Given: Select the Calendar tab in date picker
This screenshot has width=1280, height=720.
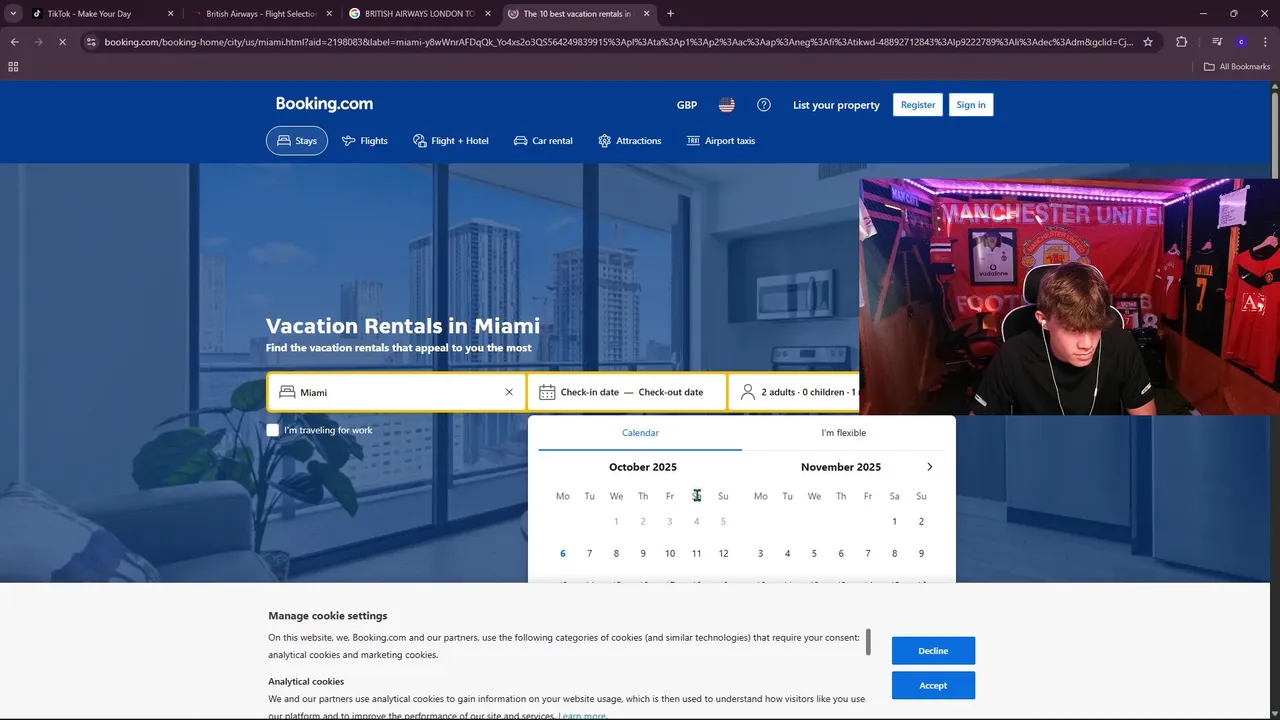Looking at the screenshot, I should (x=640, y=433).
